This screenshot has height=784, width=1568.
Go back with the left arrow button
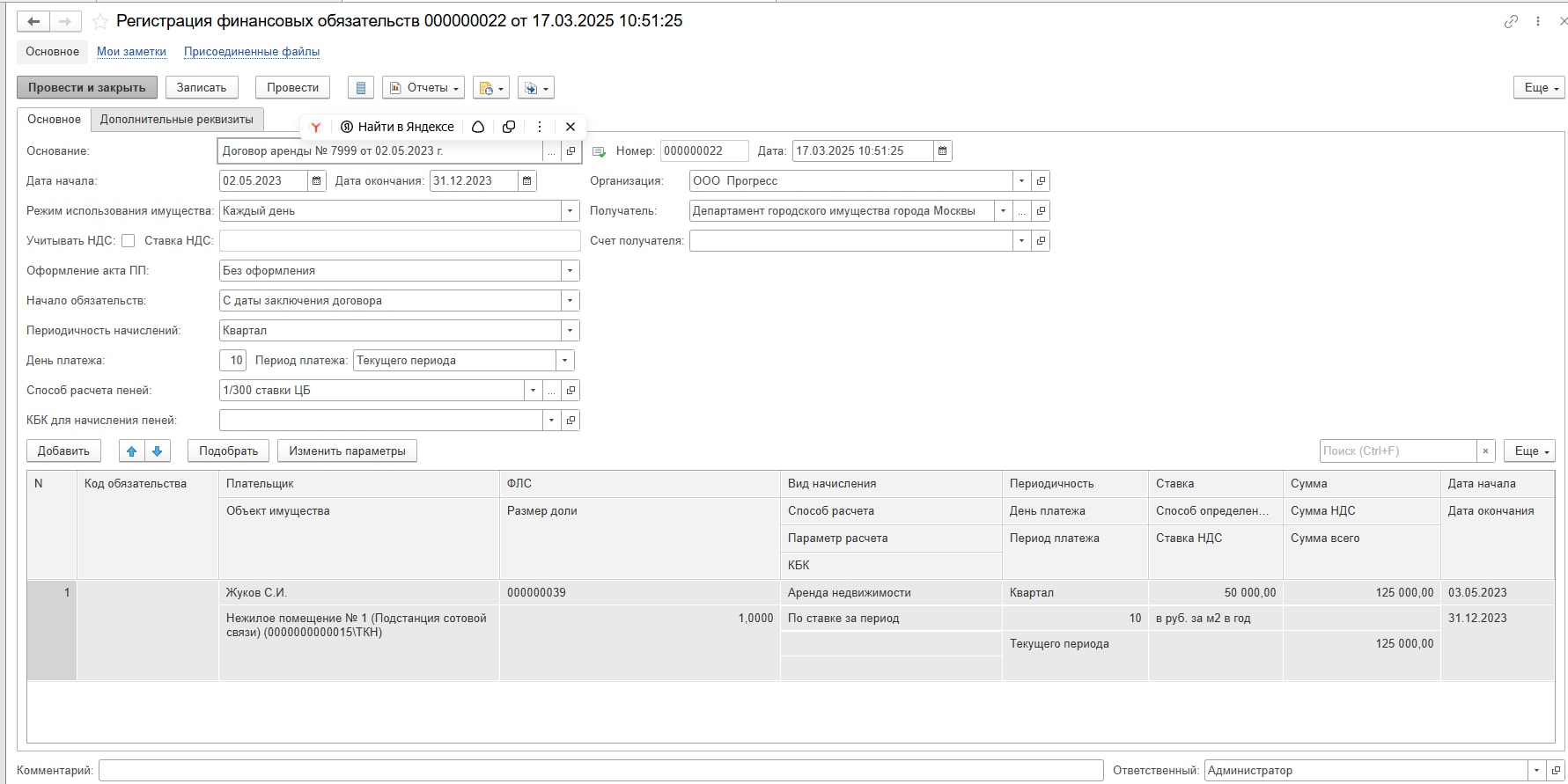pos(33,21)
